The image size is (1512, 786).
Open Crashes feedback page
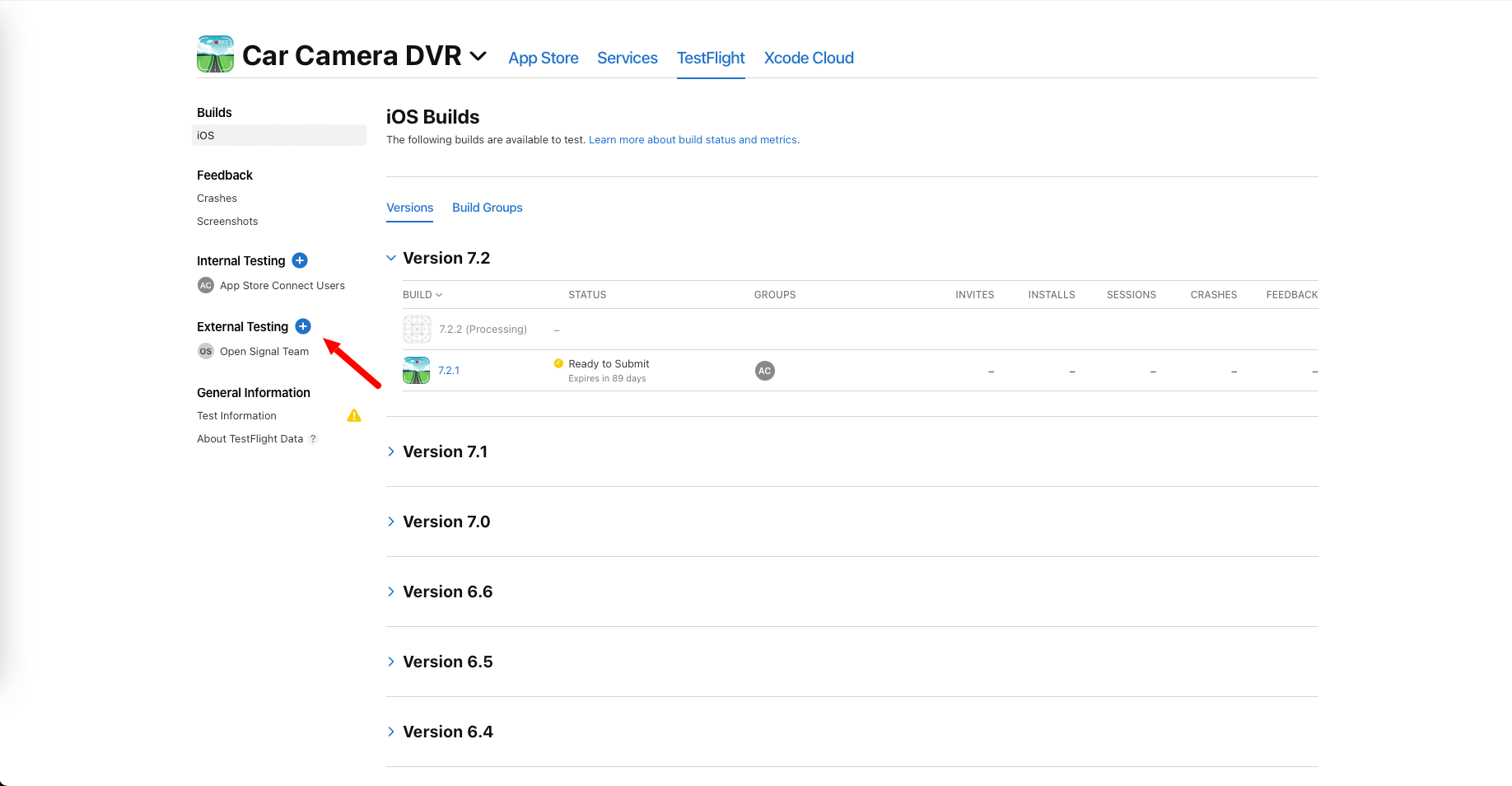tap(217, 199)
